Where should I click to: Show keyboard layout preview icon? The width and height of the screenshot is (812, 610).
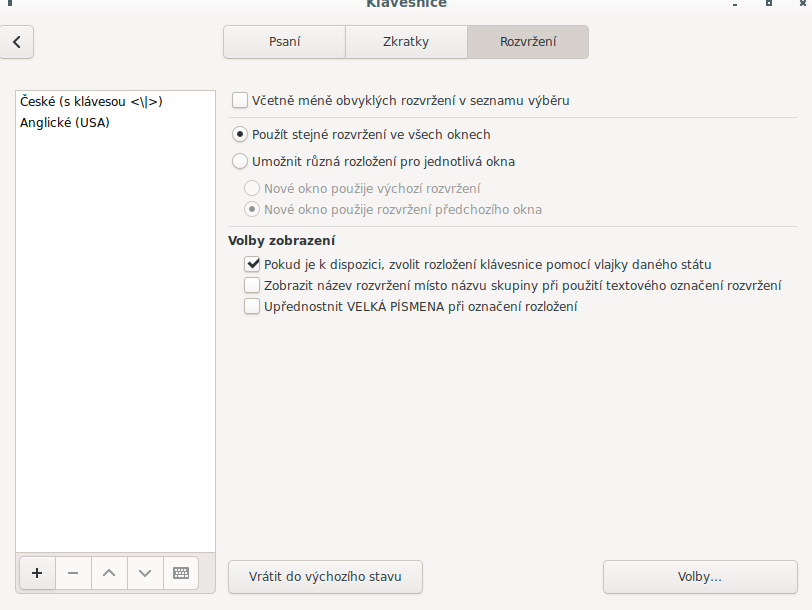tap(181, 573)
